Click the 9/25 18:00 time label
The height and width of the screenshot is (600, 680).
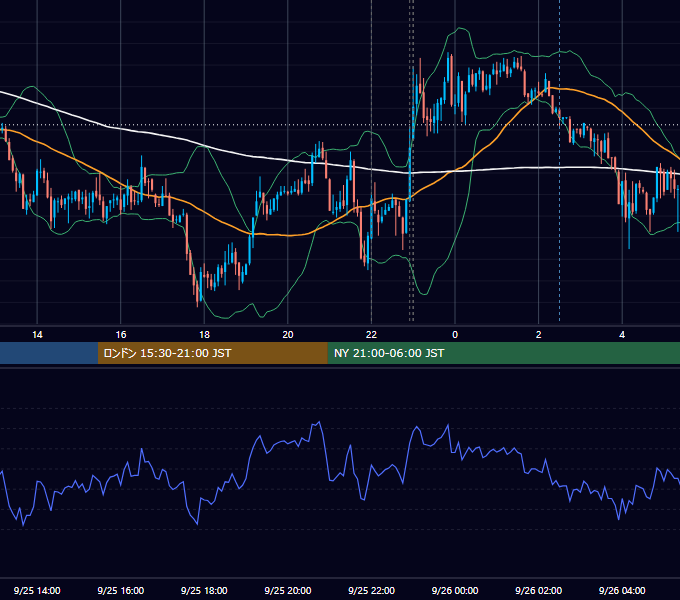pos(204,590)
